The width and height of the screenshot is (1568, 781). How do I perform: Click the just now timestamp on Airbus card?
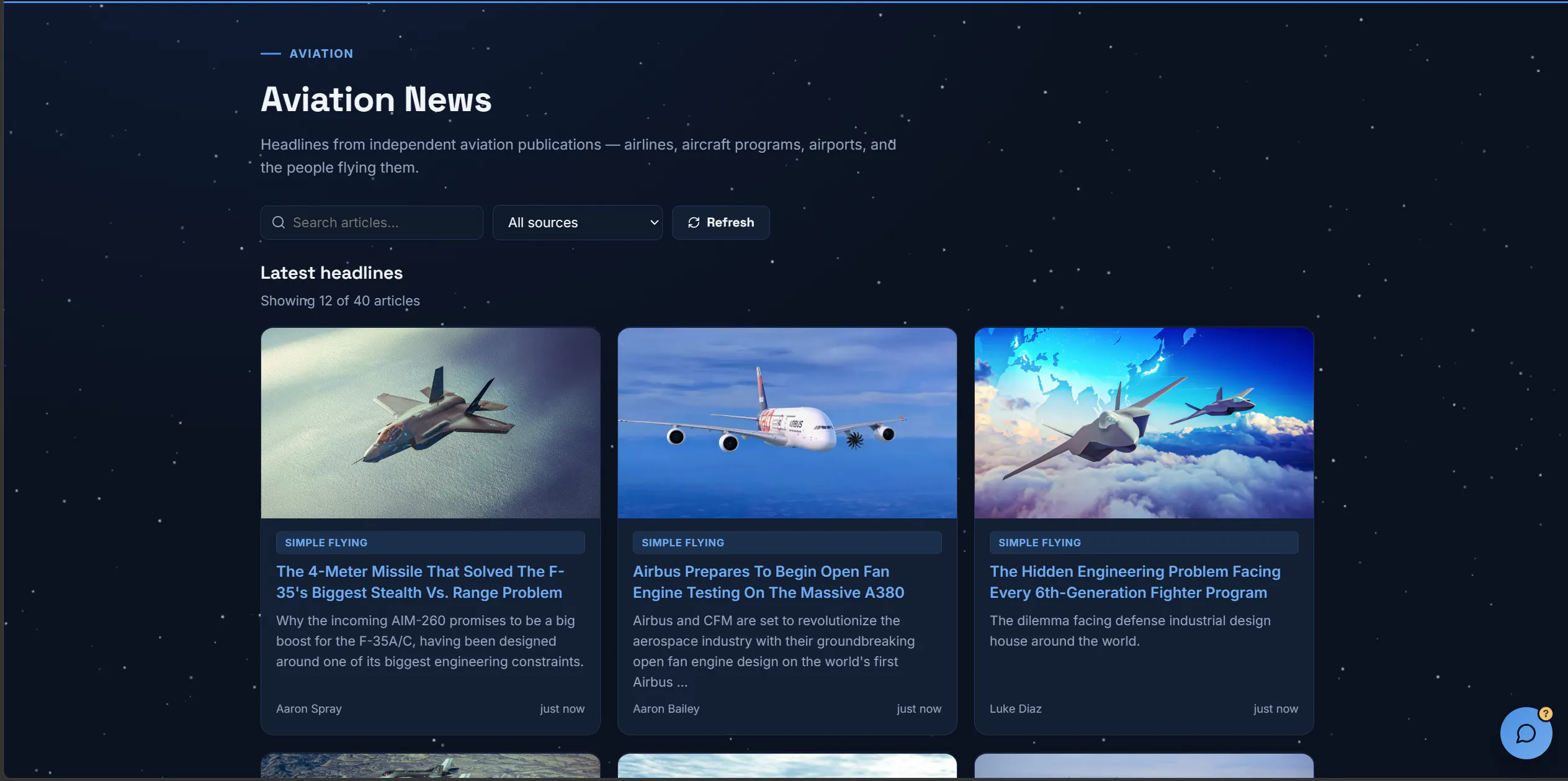coord(919,708)
